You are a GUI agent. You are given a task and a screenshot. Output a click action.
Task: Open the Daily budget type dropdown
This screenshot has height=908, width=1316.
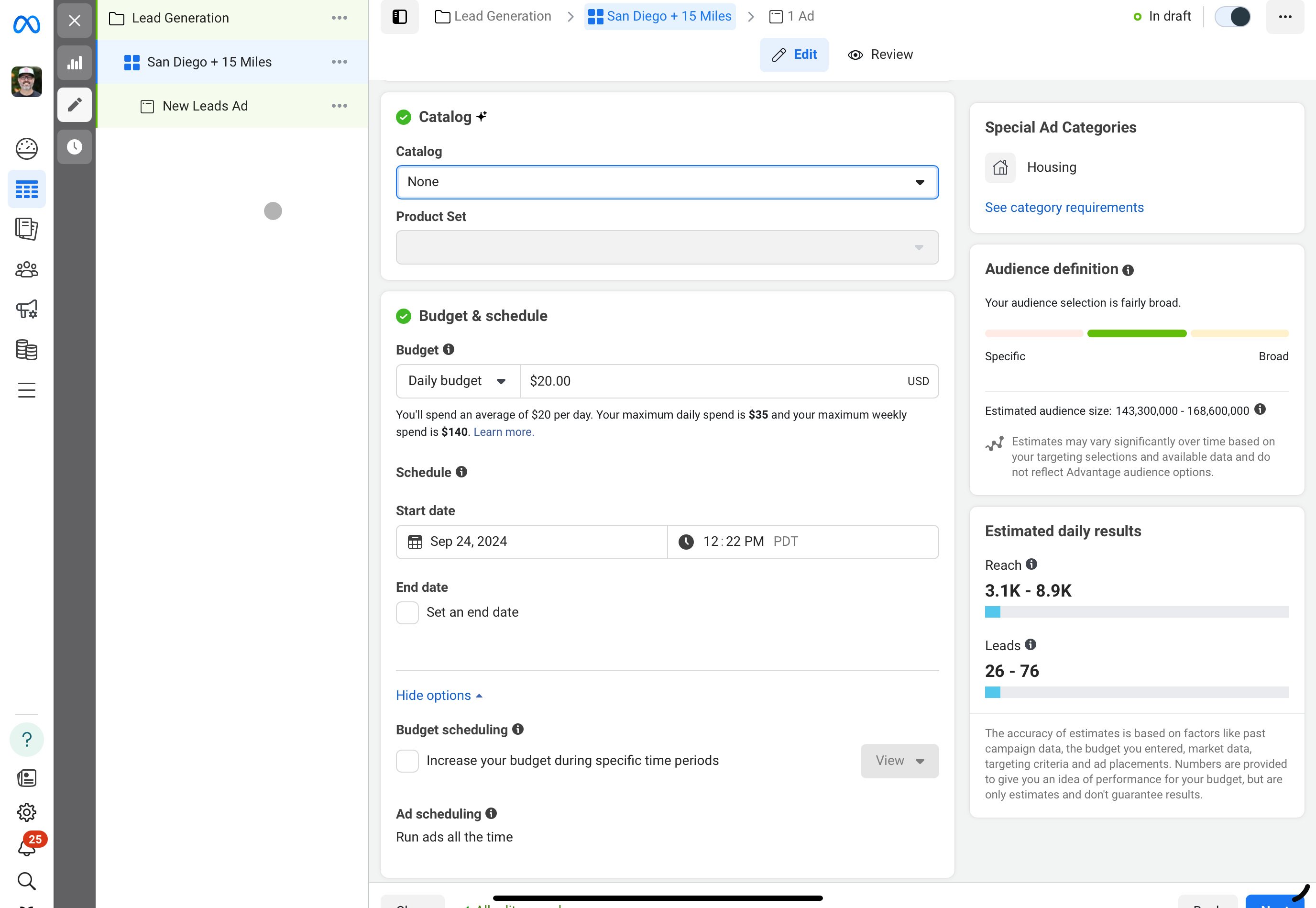458,381
